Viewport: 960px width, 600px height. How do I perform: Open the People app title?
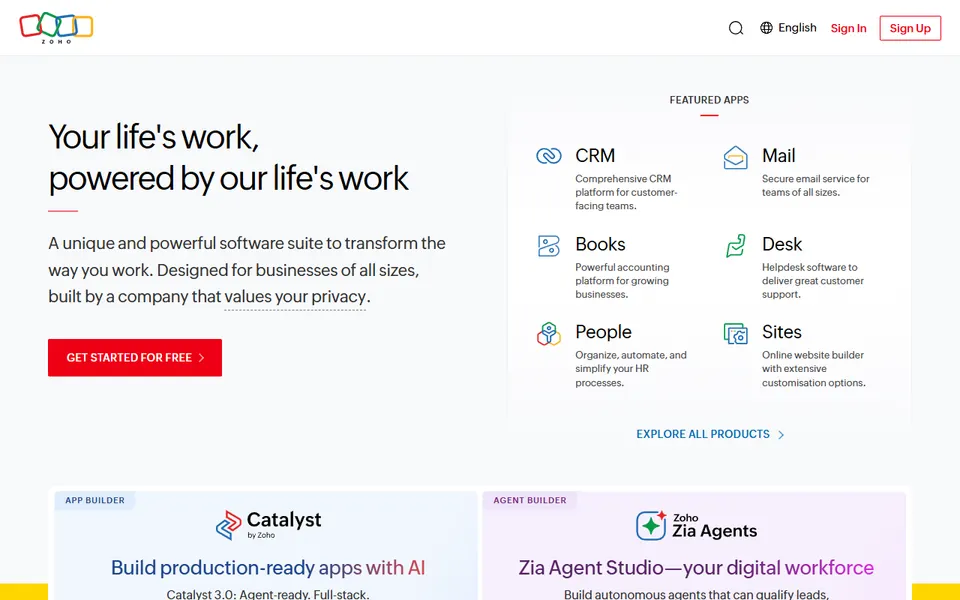(x=603, y=332)
